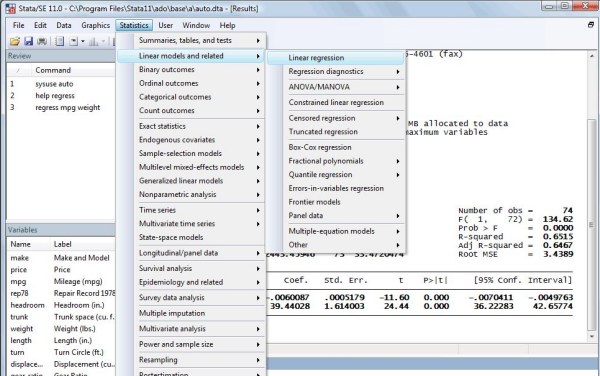
Task: Expand the Fractional polynomials submenu
Action: 335,161
